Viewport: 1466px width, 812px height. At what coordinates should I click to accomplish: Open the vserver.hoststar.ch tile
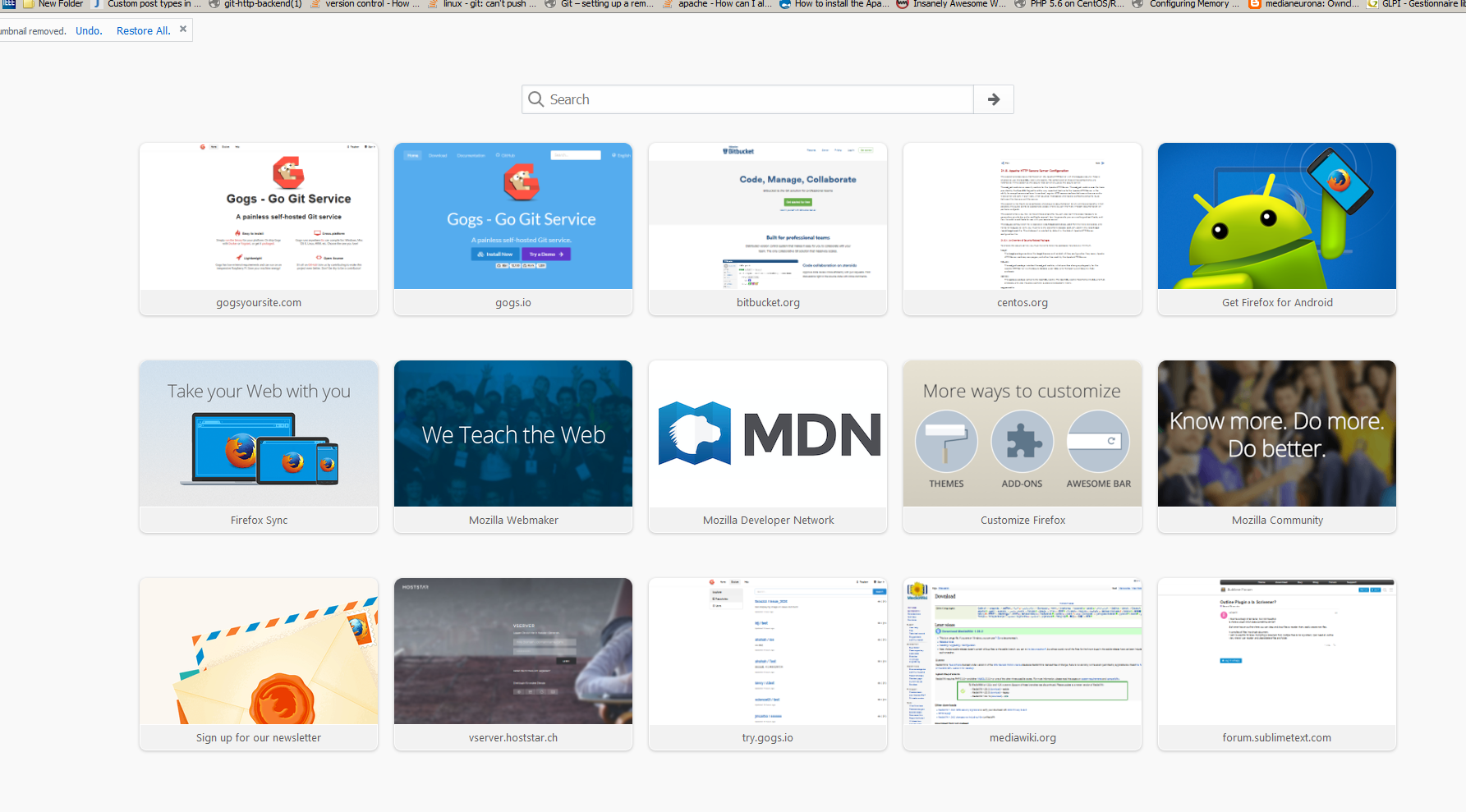pyautogui.click(x=513, y=664)
